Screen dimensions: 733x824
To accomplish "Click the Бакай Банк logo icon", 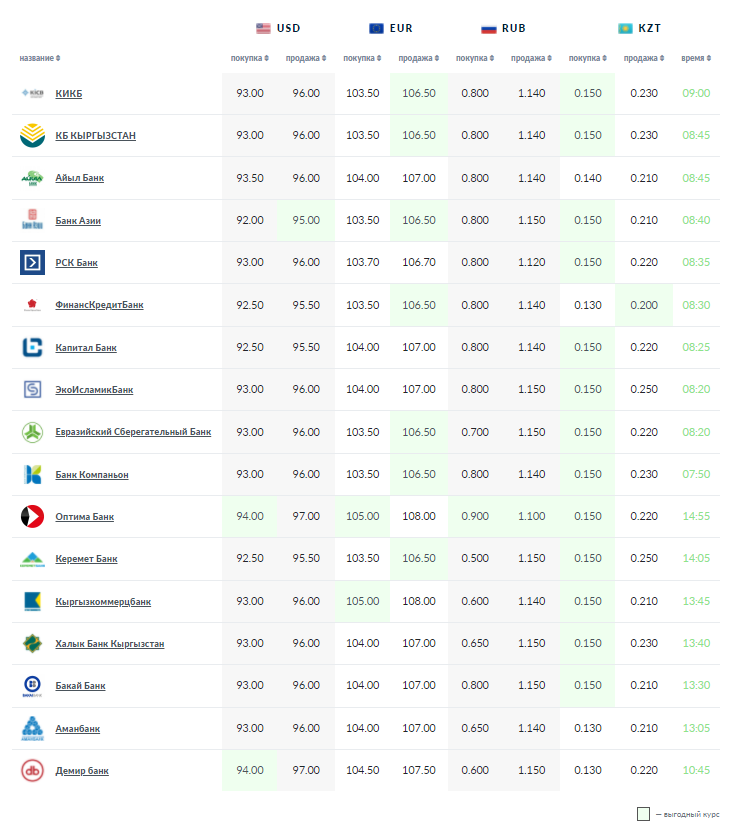I will pyautogui.click(x=32, y=686).
